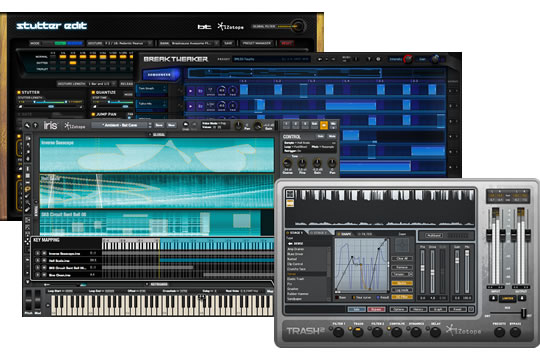Image resolution: width=540 pixels, height=360 pixels.
Task: Click the Bypass round button in Trash 2
Action: pos(515,332)
